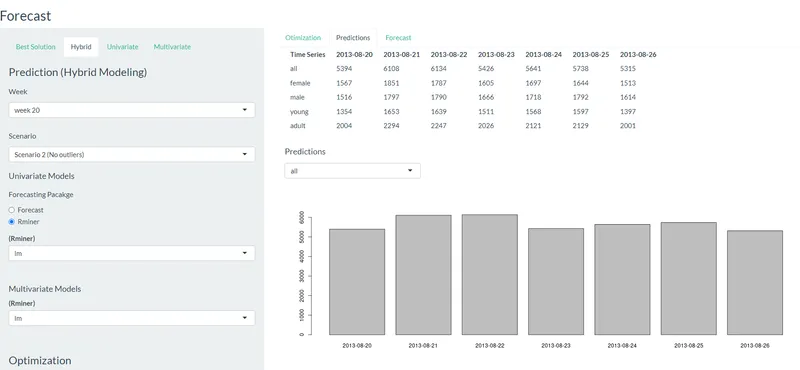Click the 2013-08-24 column header
800x370 pixels.
point(544,55)
